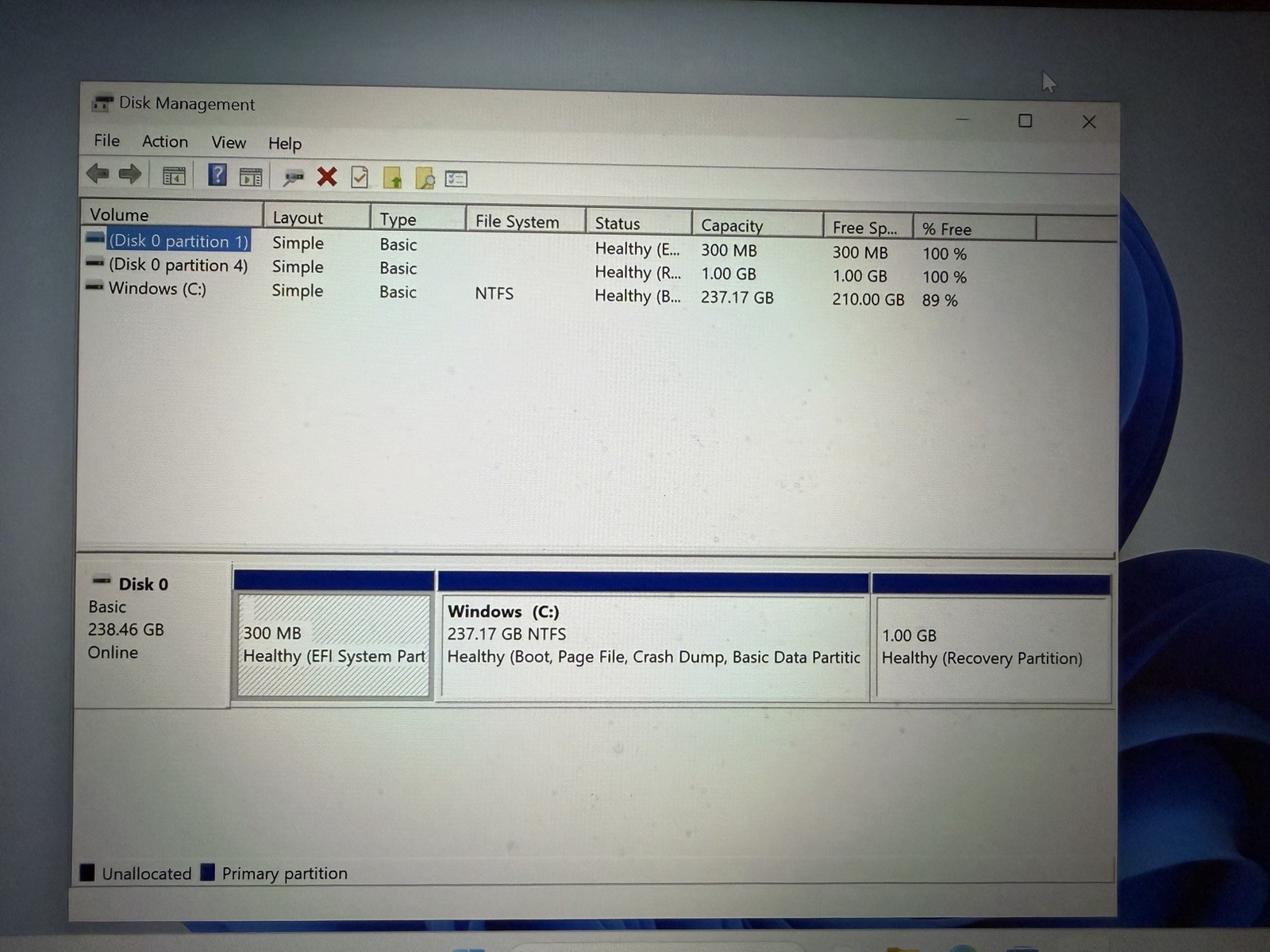Screen dimensions: 1270x952
Task: Select the Windows (C:) 237.17 GB NTFS block
Action: [653, 638]
